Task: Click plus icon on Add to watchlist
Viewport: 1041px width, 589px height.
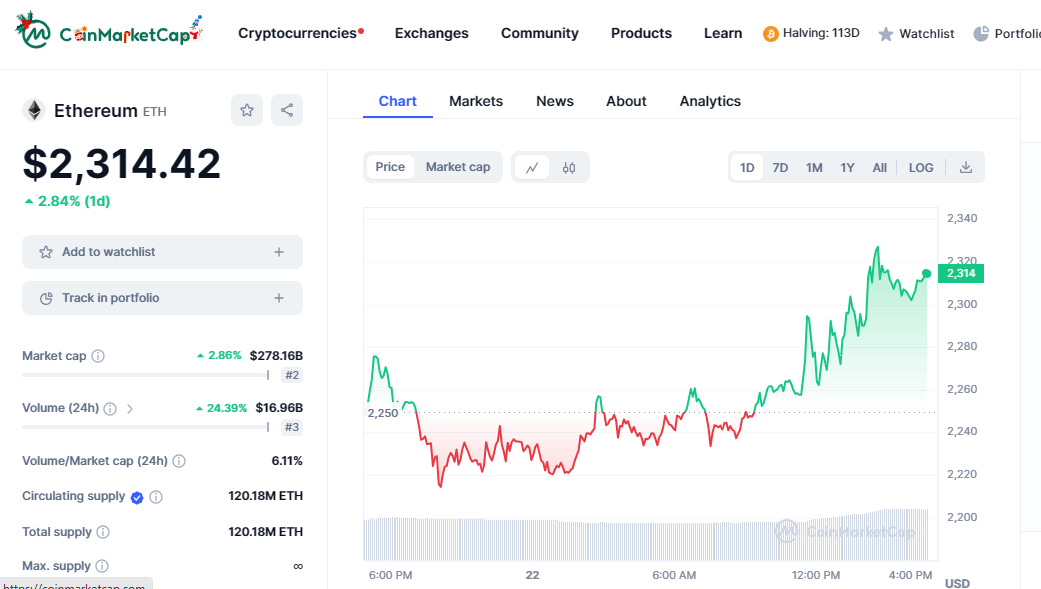Action: pyautogui.click(x=279, y=252)
